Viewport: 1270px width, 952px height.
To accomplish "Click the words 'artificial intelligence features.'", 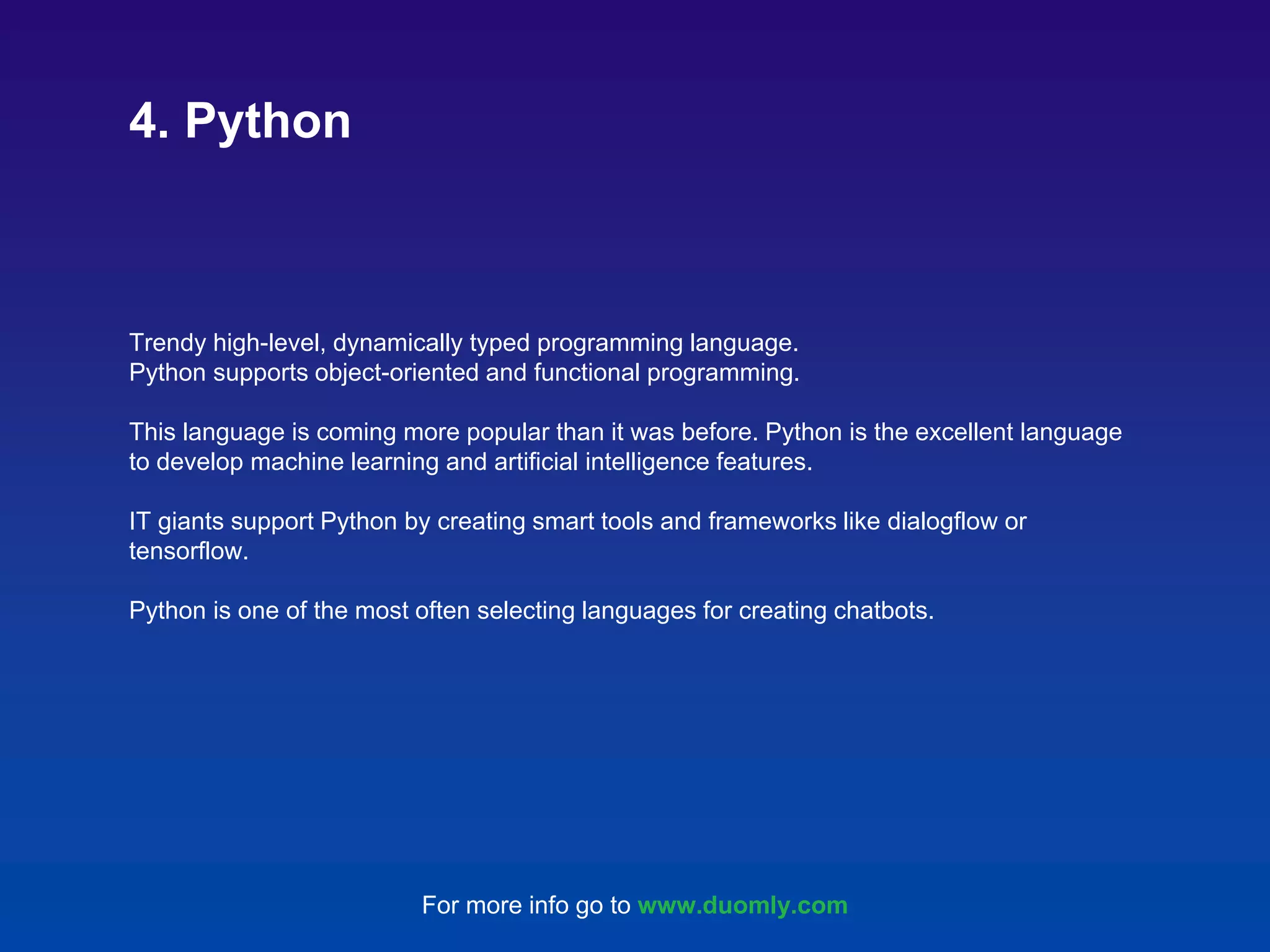I will tap(652, 462).
